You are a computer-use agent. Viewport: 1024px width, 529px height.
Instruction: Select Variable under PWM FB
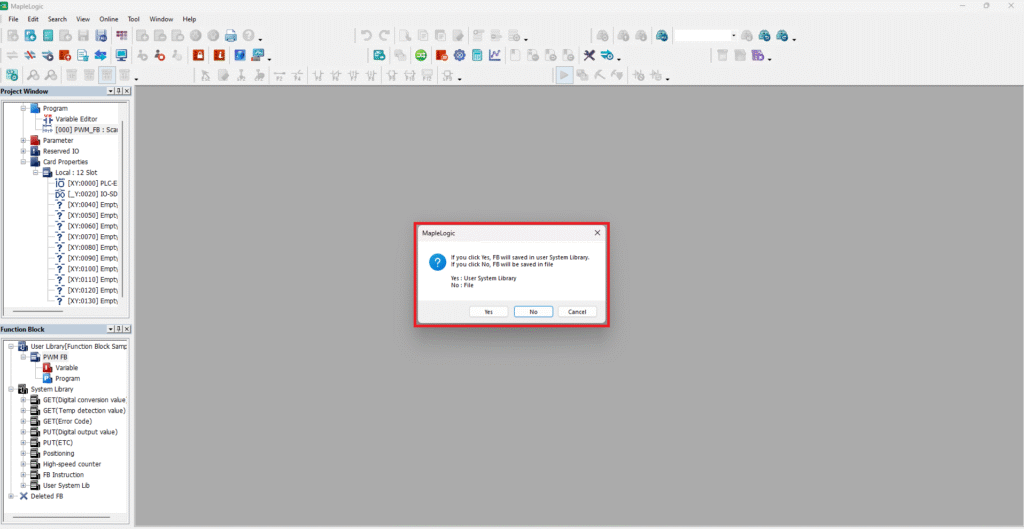click(67, 368)
